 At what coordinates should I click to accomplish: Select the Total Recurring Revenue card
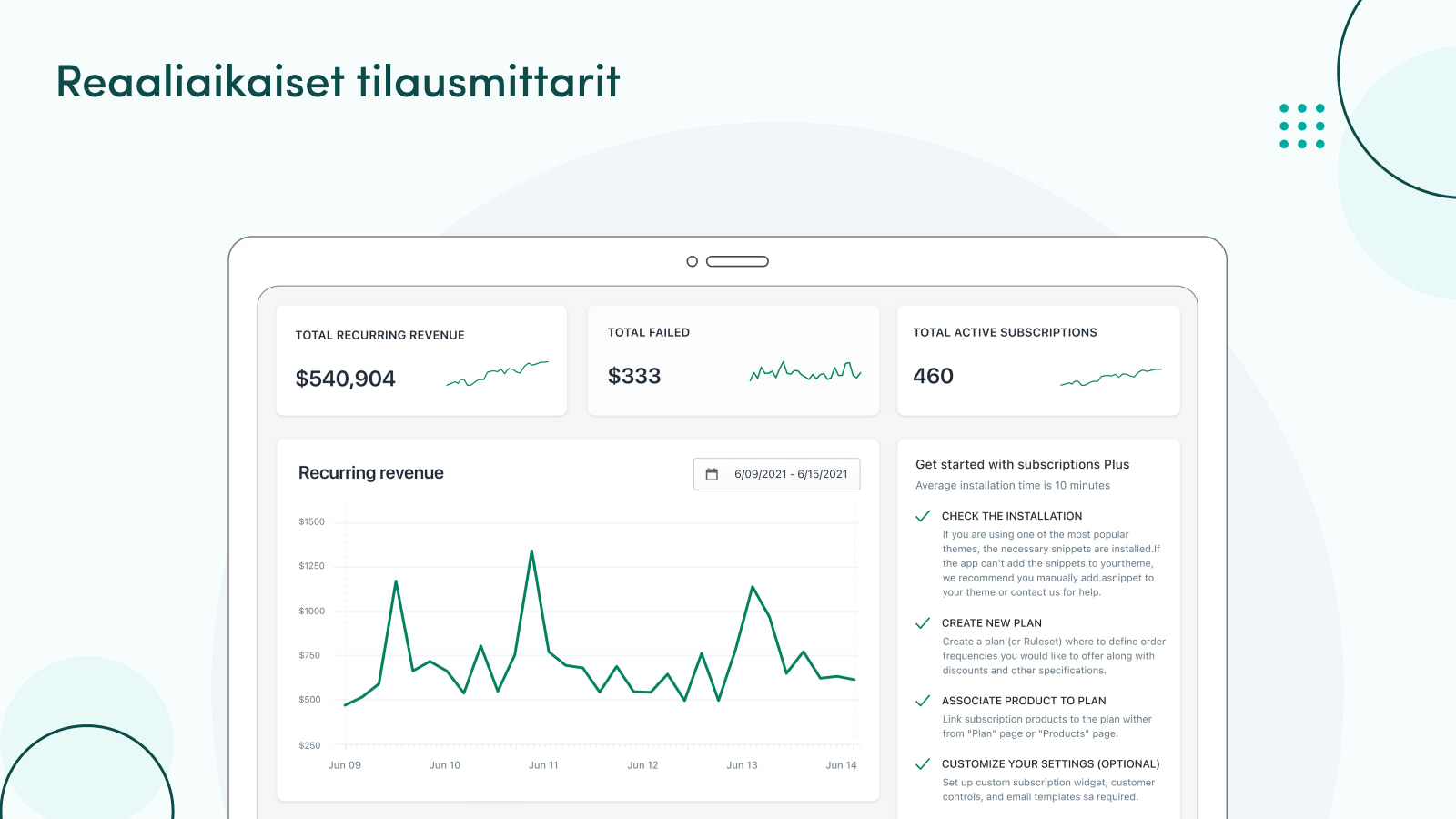click(x=421, y=360)
